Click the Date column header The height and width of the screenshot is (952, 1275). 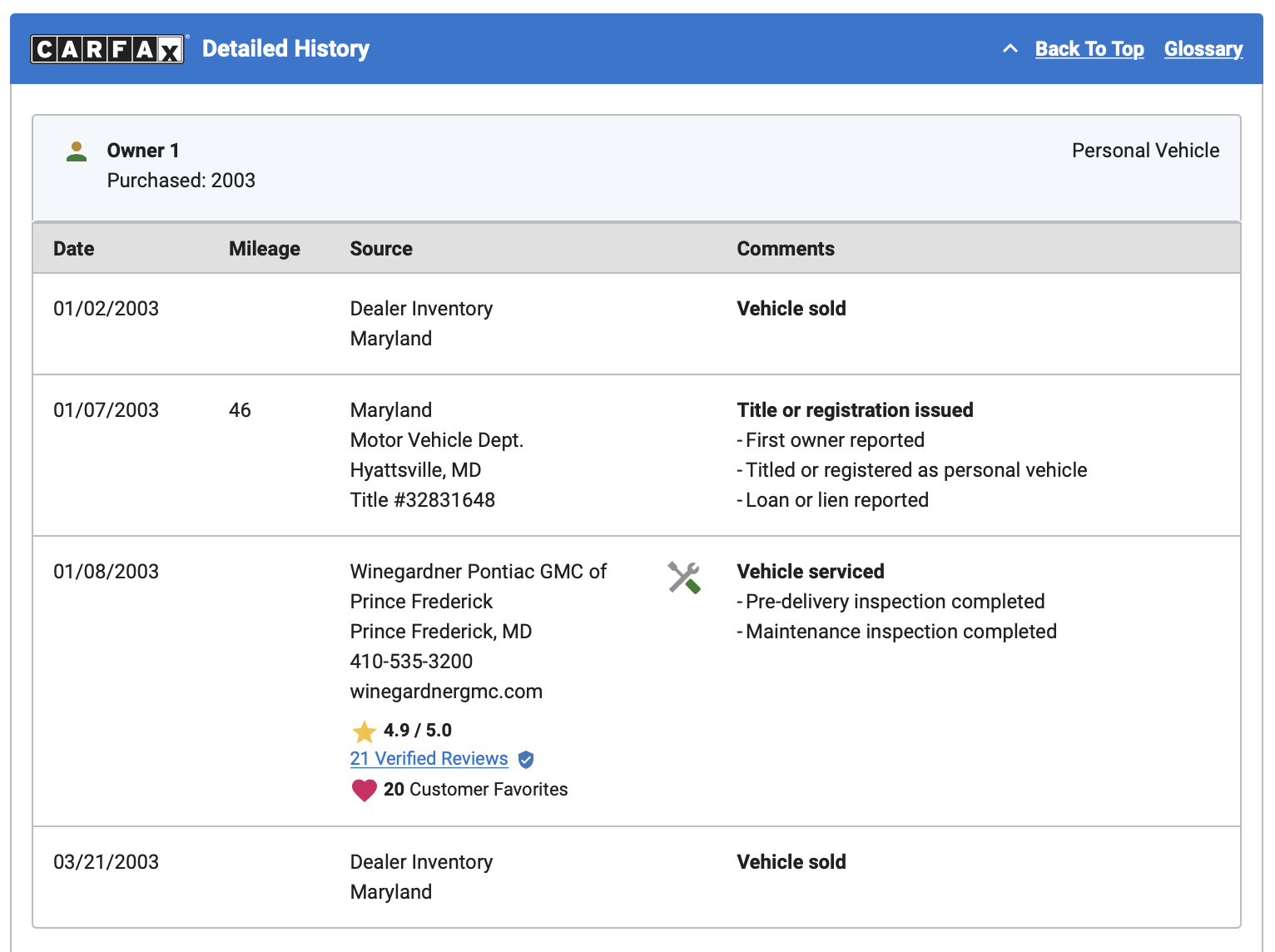[x=74, y=249]
